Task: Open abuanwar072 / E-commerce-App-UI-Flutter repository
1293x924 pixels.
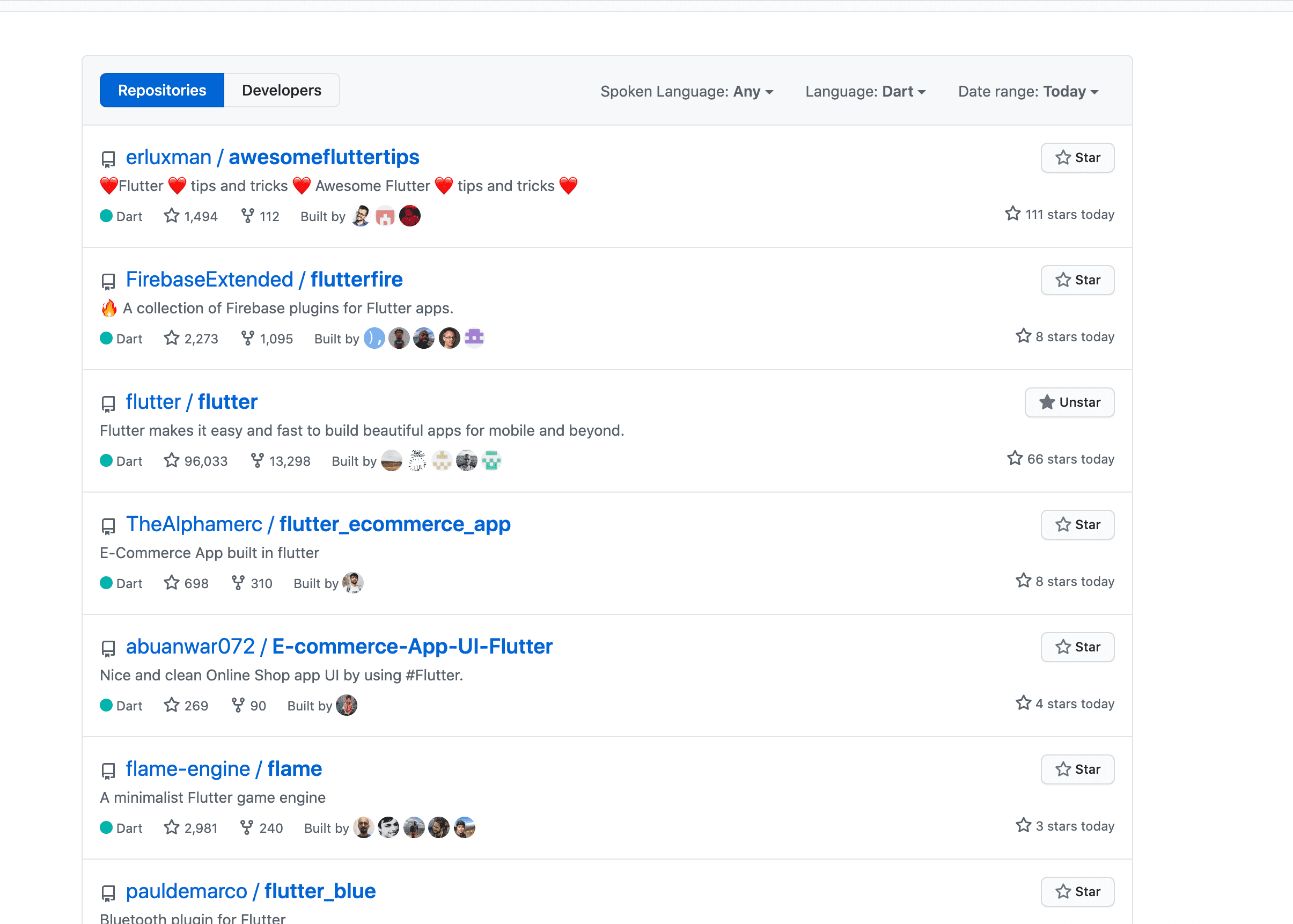Action: pos(339,647)
